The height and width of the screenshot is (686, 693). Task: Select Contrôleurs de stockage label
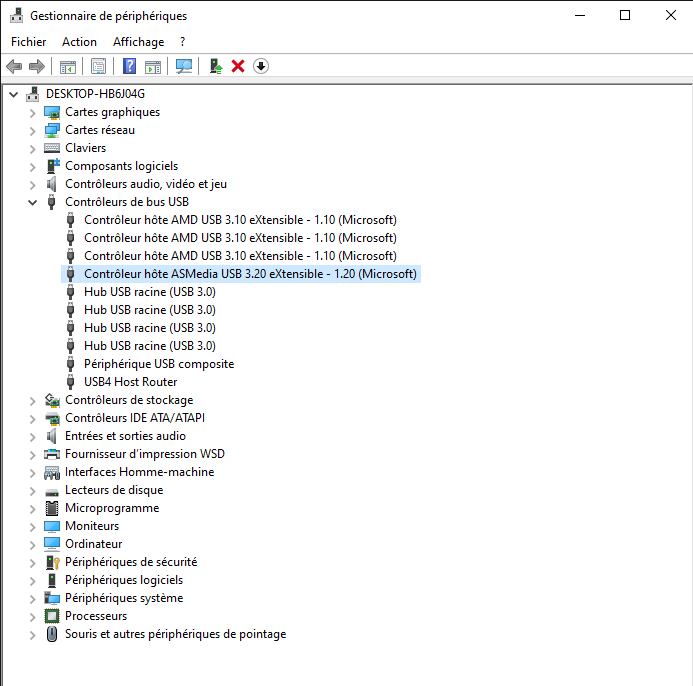(129, 400)
